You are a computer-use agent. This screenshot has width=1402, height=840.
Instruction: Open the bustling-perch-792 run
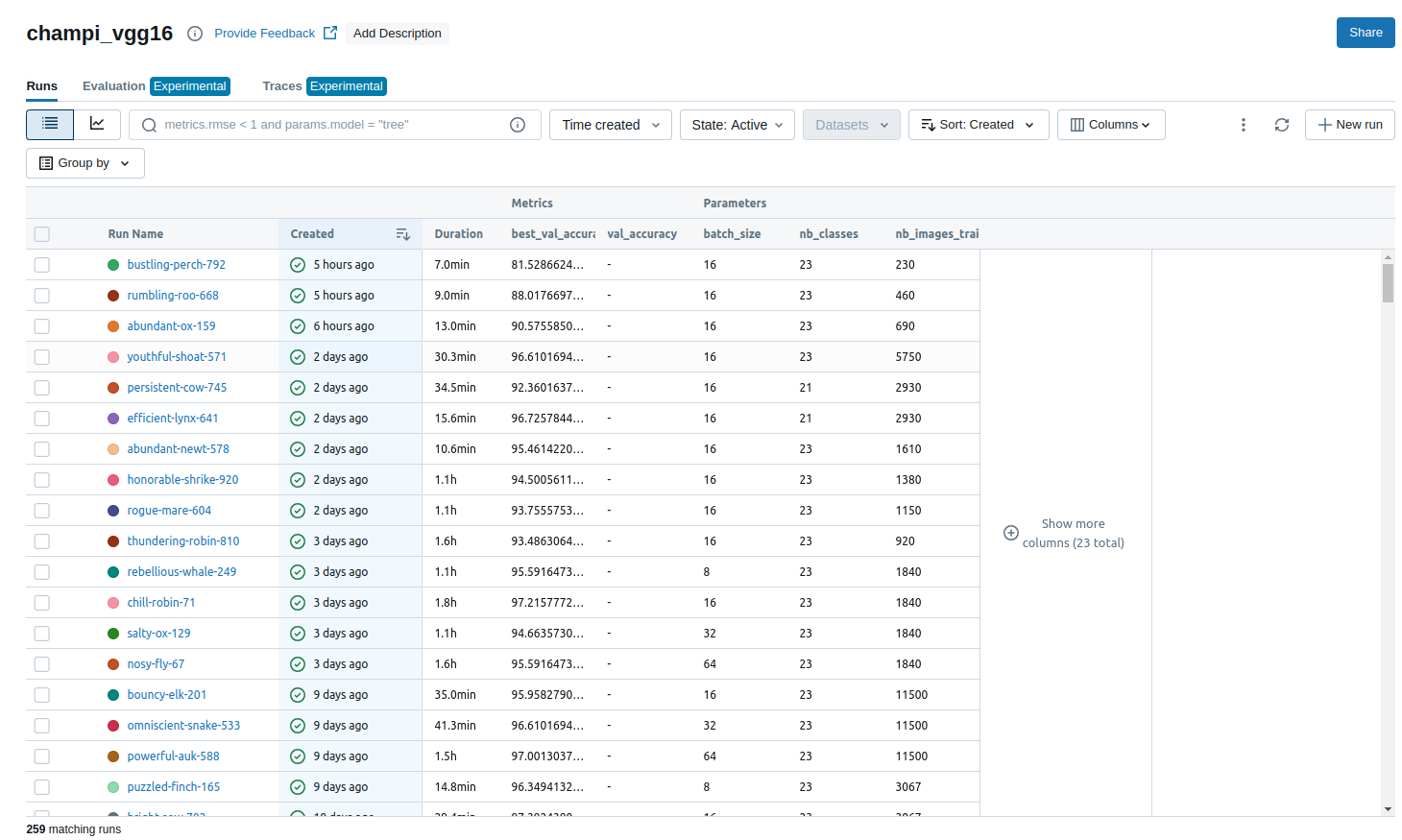(177, 265)
